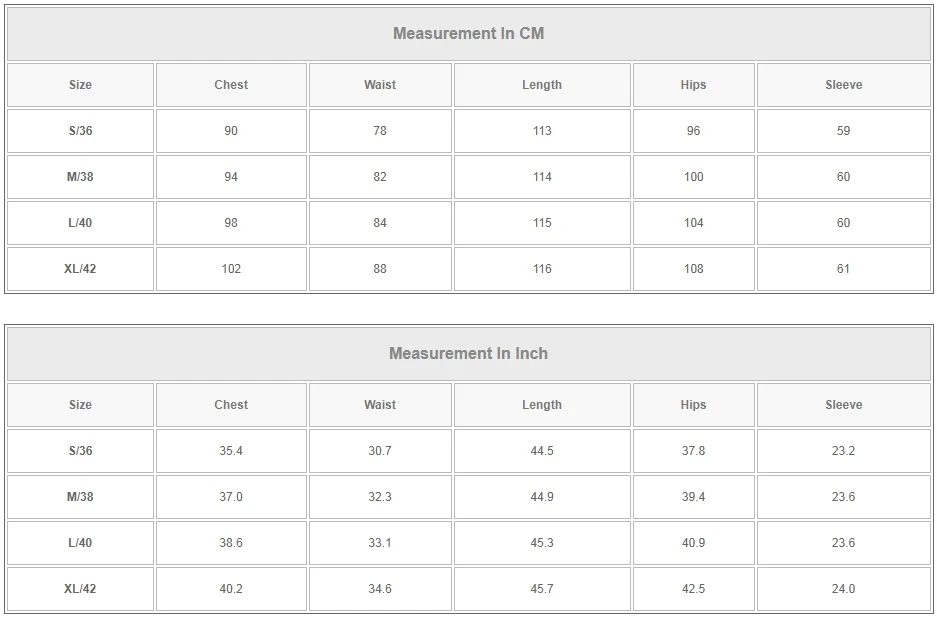Image resolution: width=937 pixels, height=619 pixels.
Task: Select the Chest header in CM table
Action: click(231, 85)
